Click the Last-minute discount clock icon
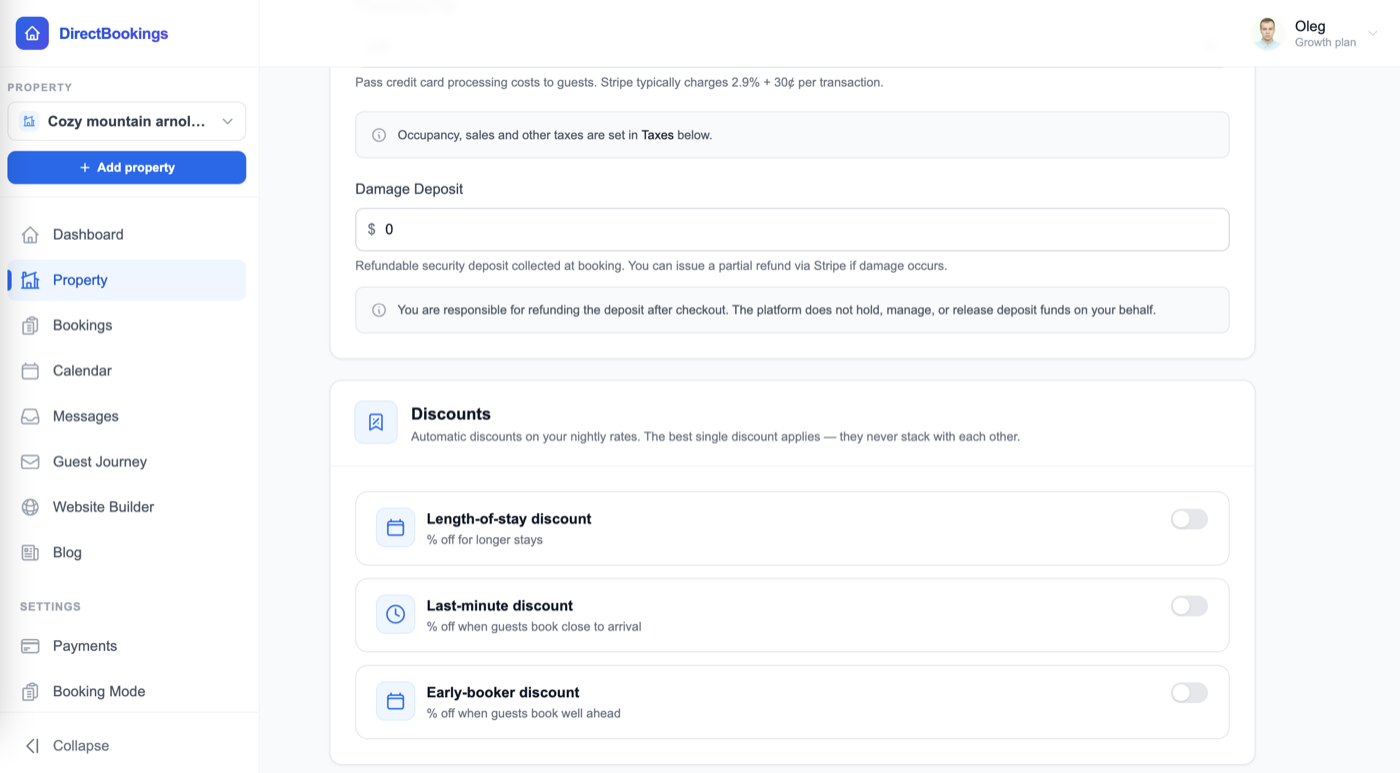The width and height of the screenshot is (1400, 773). 395,614
